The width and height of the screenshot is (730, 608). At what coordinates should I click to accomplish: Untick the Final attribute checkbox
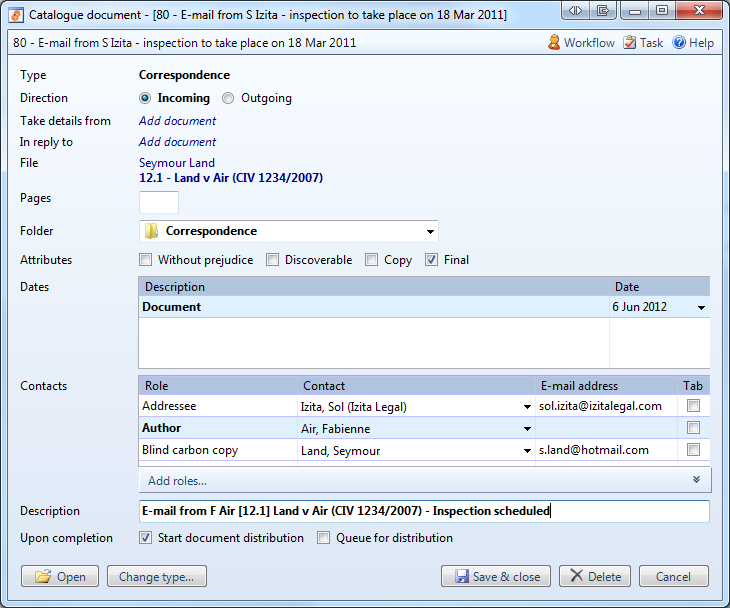click(431, 260)
